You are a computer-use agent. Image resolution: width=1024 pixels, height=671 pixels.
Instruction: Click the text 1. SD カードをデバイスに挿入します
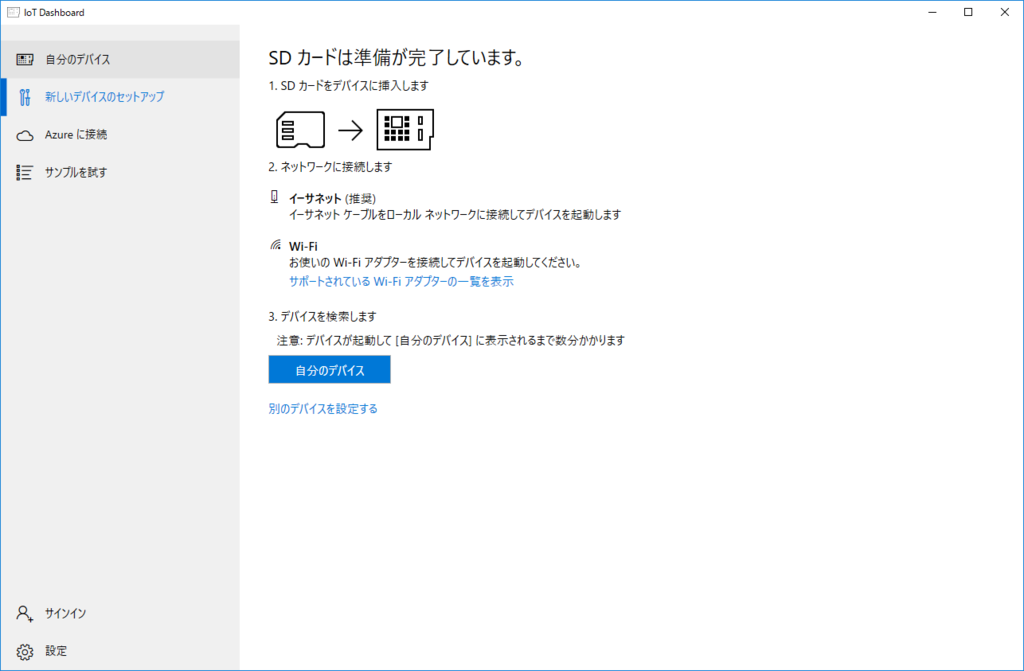point(349,86)
